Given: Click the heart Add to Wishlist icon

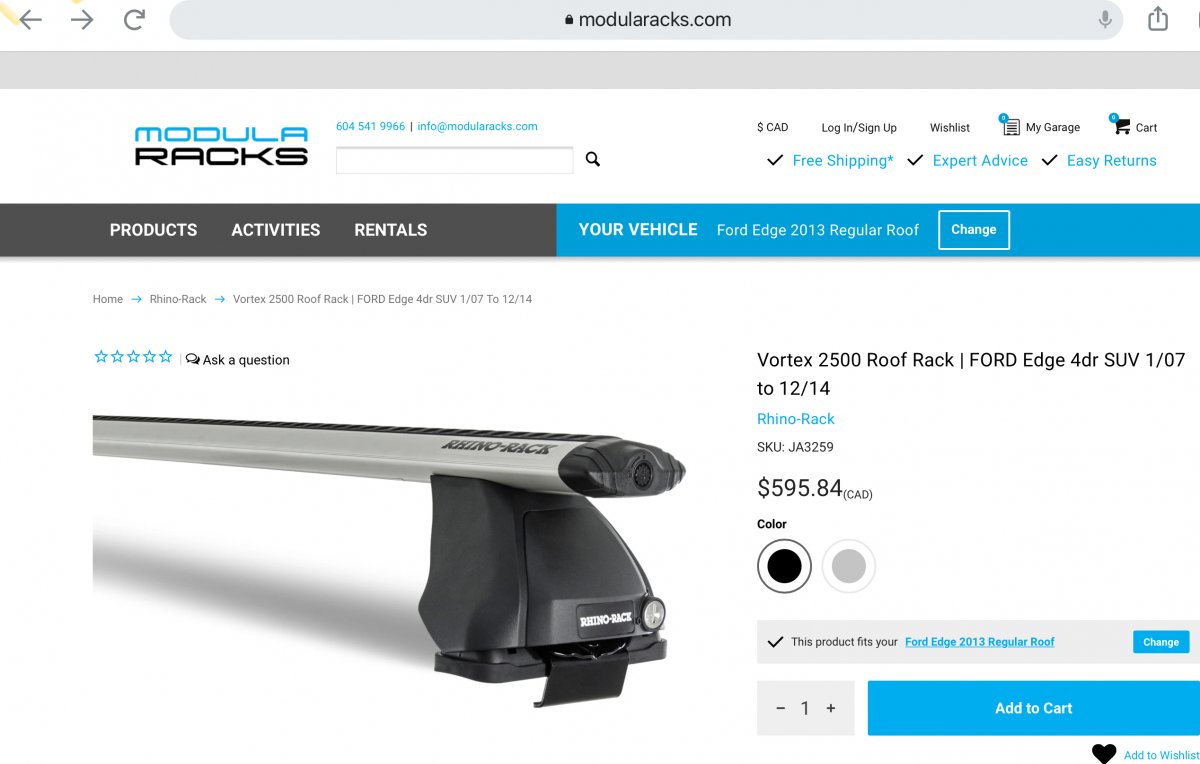Looking at the screenshot, I should coord(1103,754).
